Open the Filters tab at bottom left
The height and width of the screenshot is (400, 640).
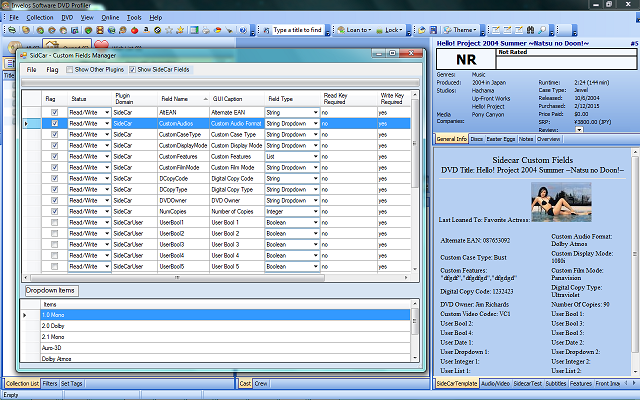point(50,384)
